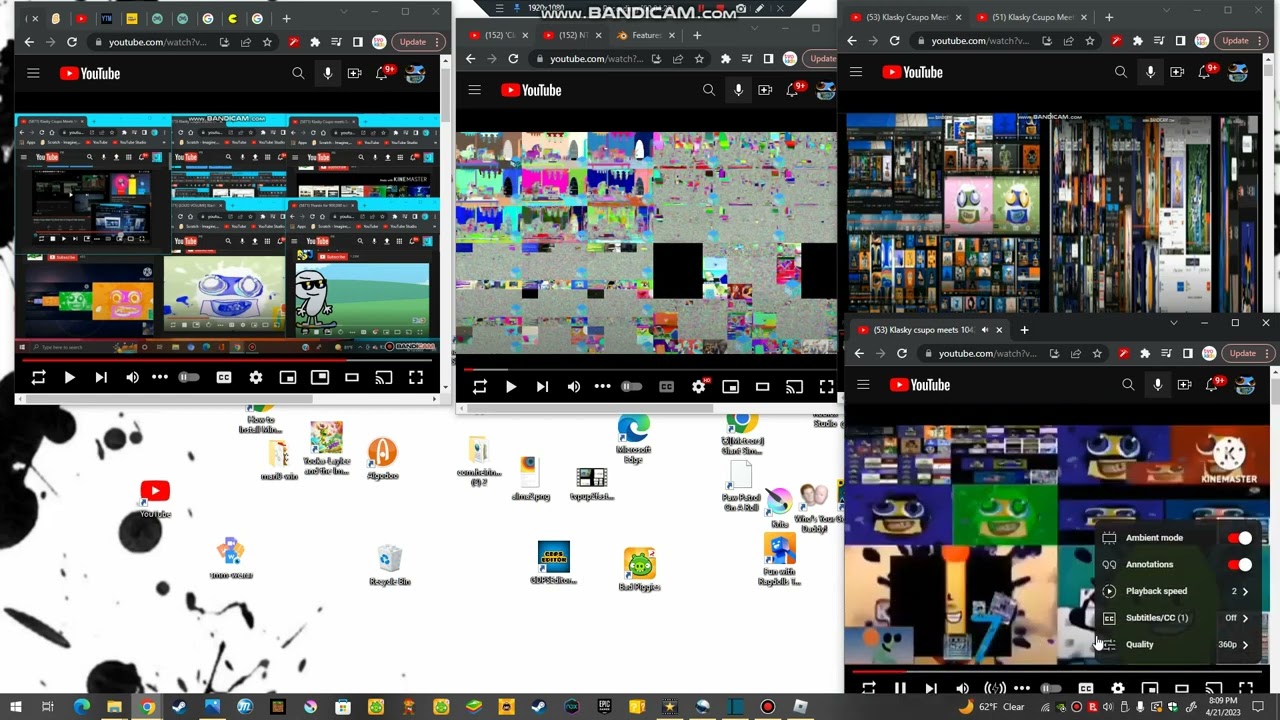Open account avatar menu in bottom-right window

point(1246,385)
